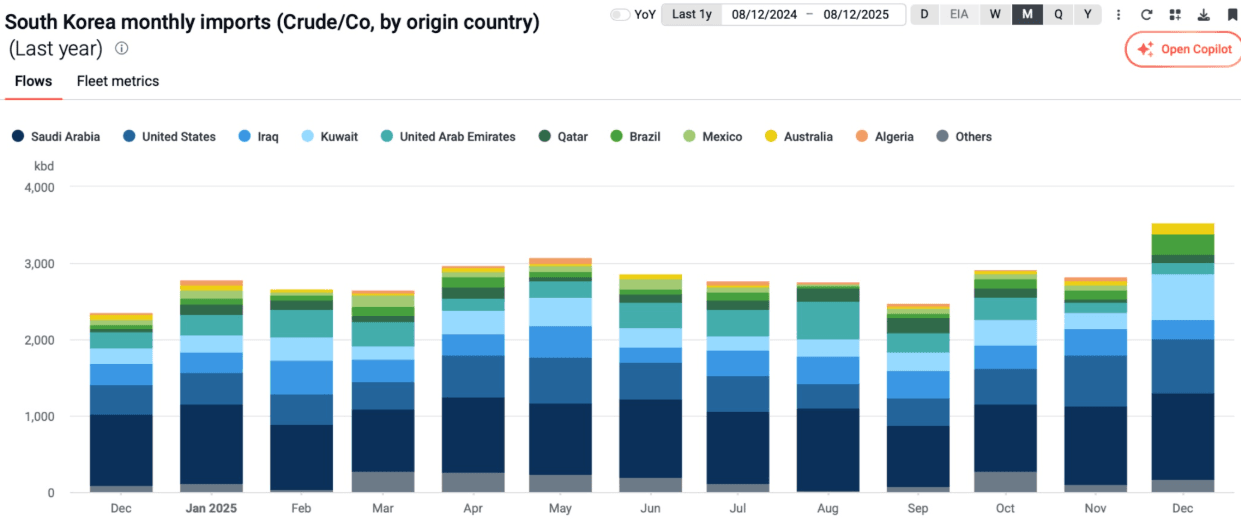1241x522 pixels.
Task: Hide the Saudi Arabia series in legend
Action: coord(56,137)
